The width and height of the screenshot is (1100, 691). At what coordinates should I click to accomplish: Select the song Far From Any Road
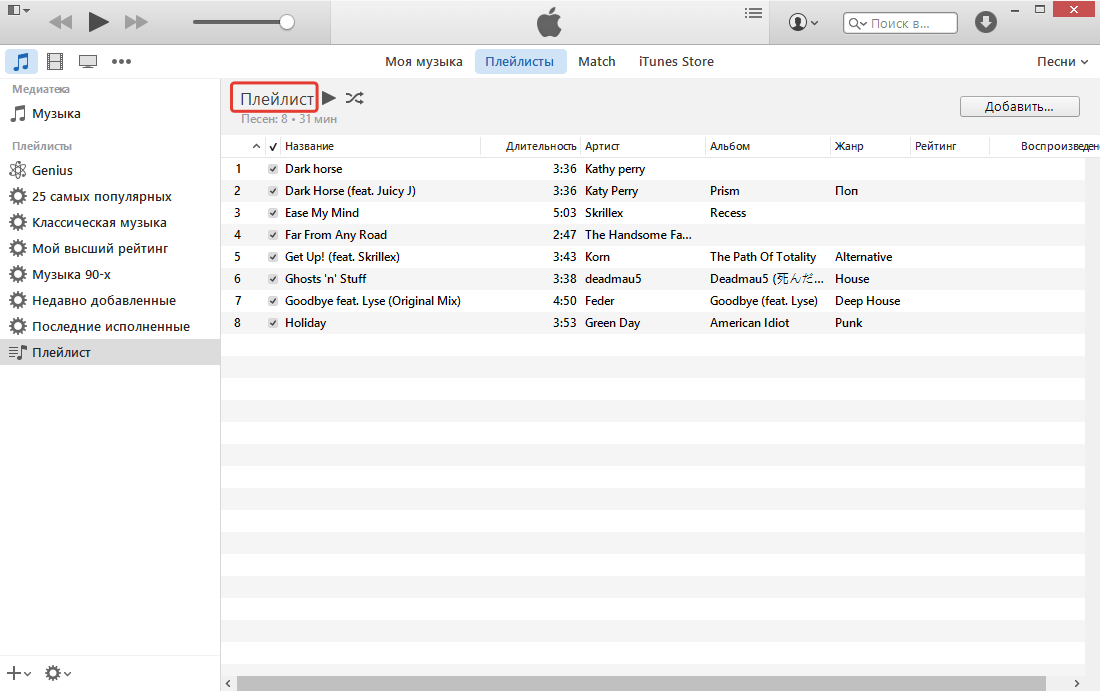(336, 235)
